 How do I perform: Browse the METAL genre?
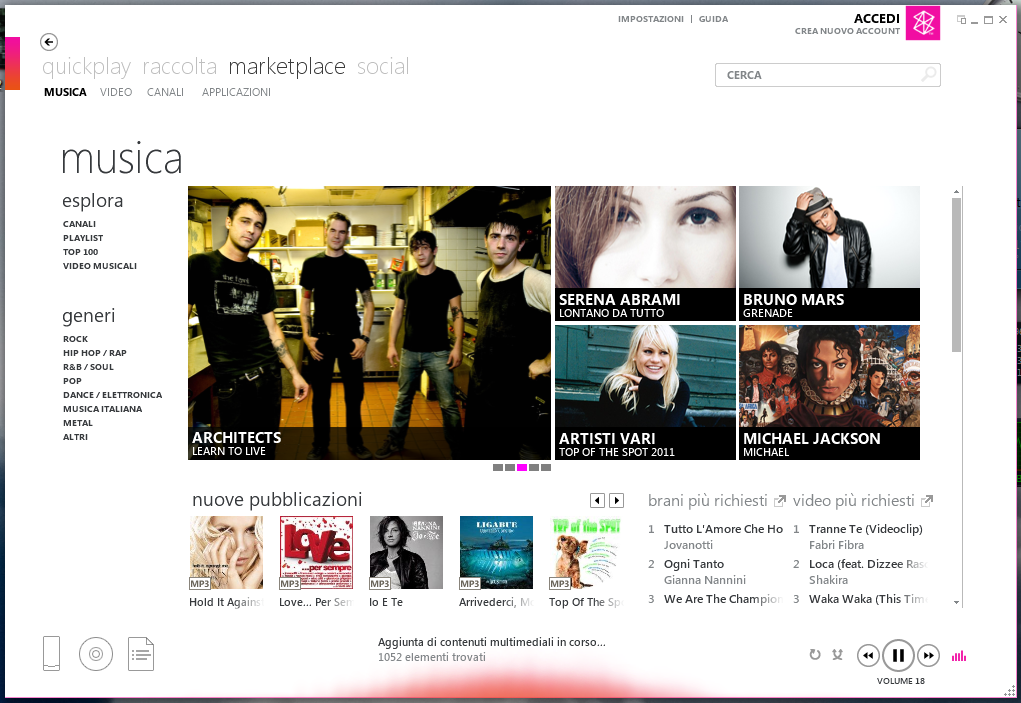click(x=78, y=423)
